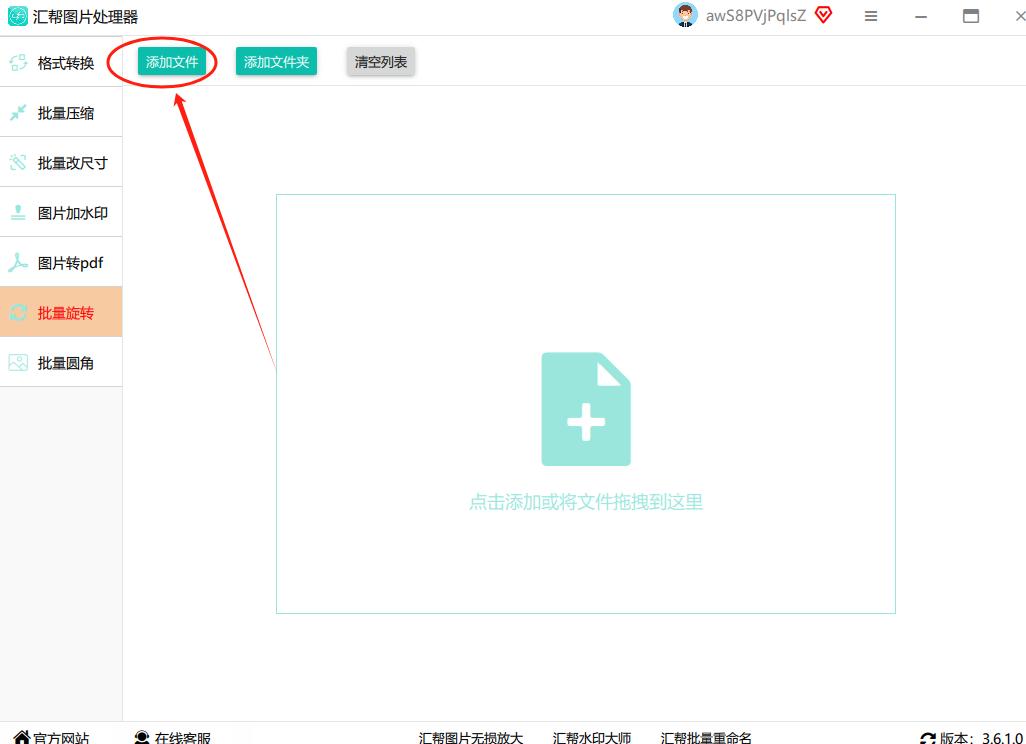Click the 清空列表 button

tap(380, 62)
